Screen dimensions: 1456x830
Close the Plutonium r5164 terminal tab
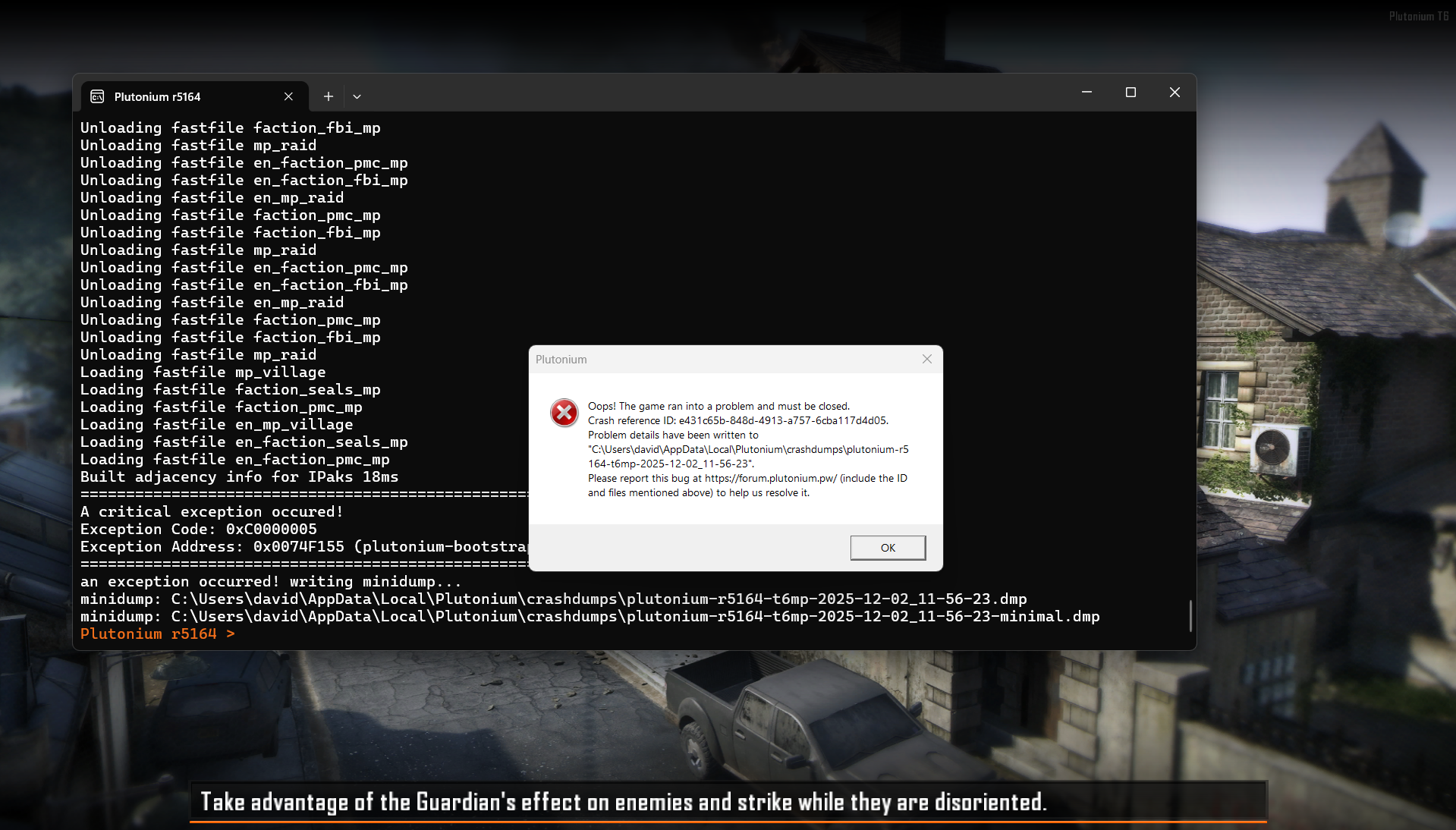[x=288, y=96]
